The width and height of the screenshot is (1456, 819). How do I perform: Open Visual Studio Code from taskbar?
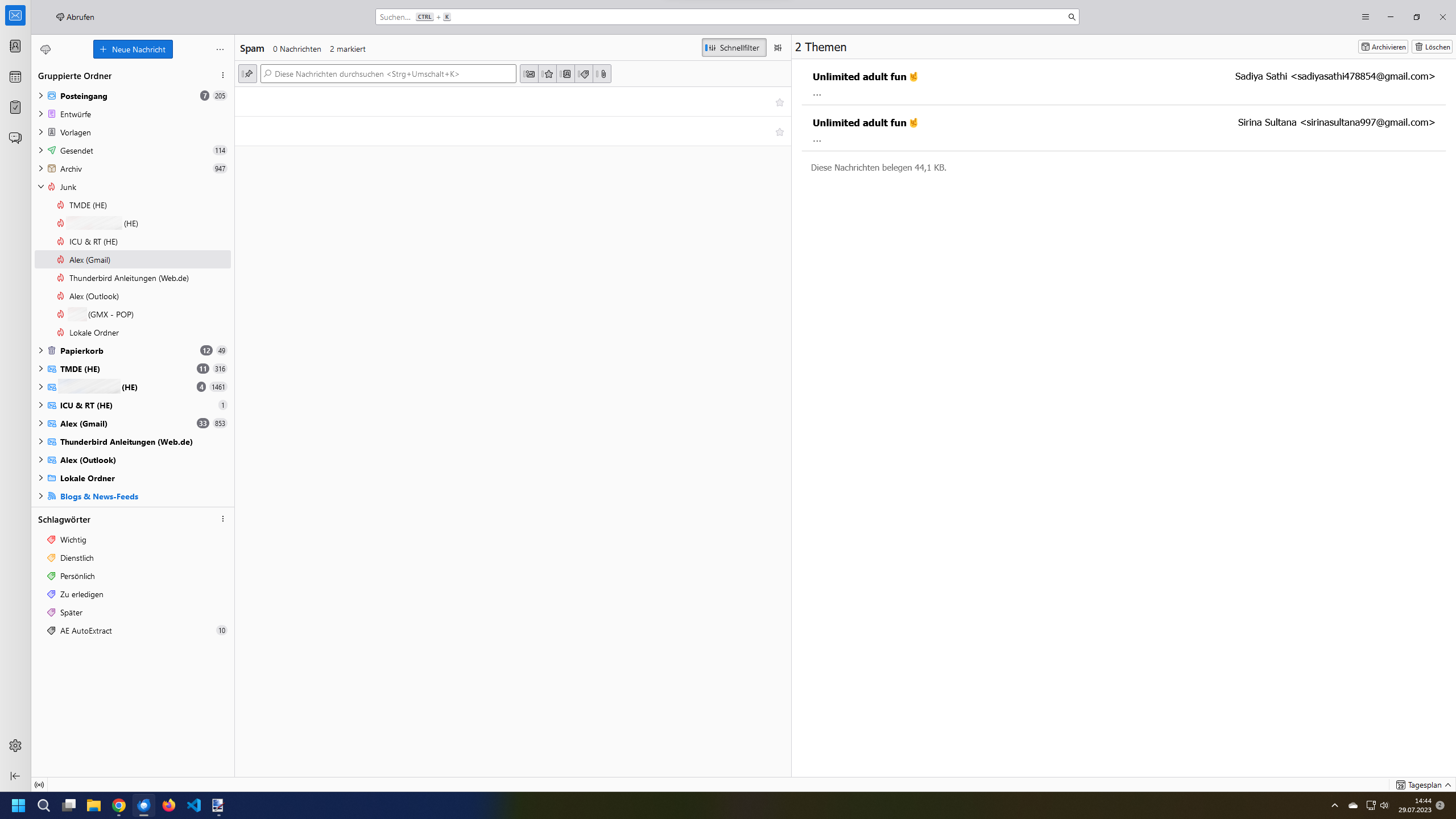click(x=194, y=805)
